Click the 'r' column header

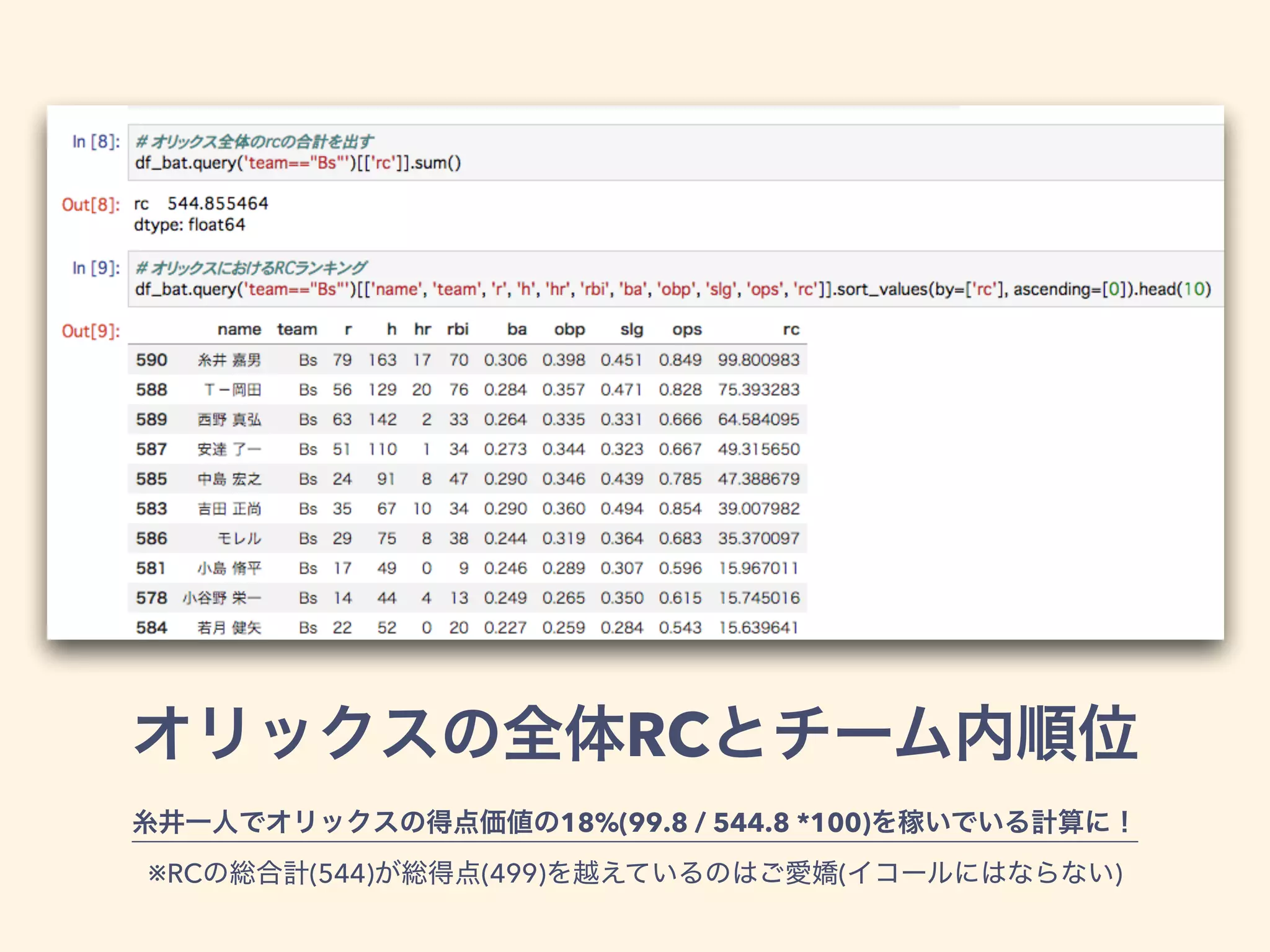[348, 329]
